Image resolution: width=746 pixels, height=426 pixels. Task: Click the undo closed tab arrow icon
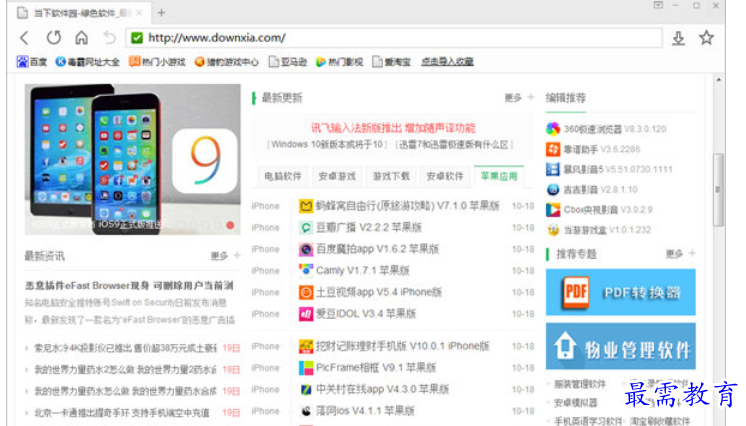click(x=110, y=38)
